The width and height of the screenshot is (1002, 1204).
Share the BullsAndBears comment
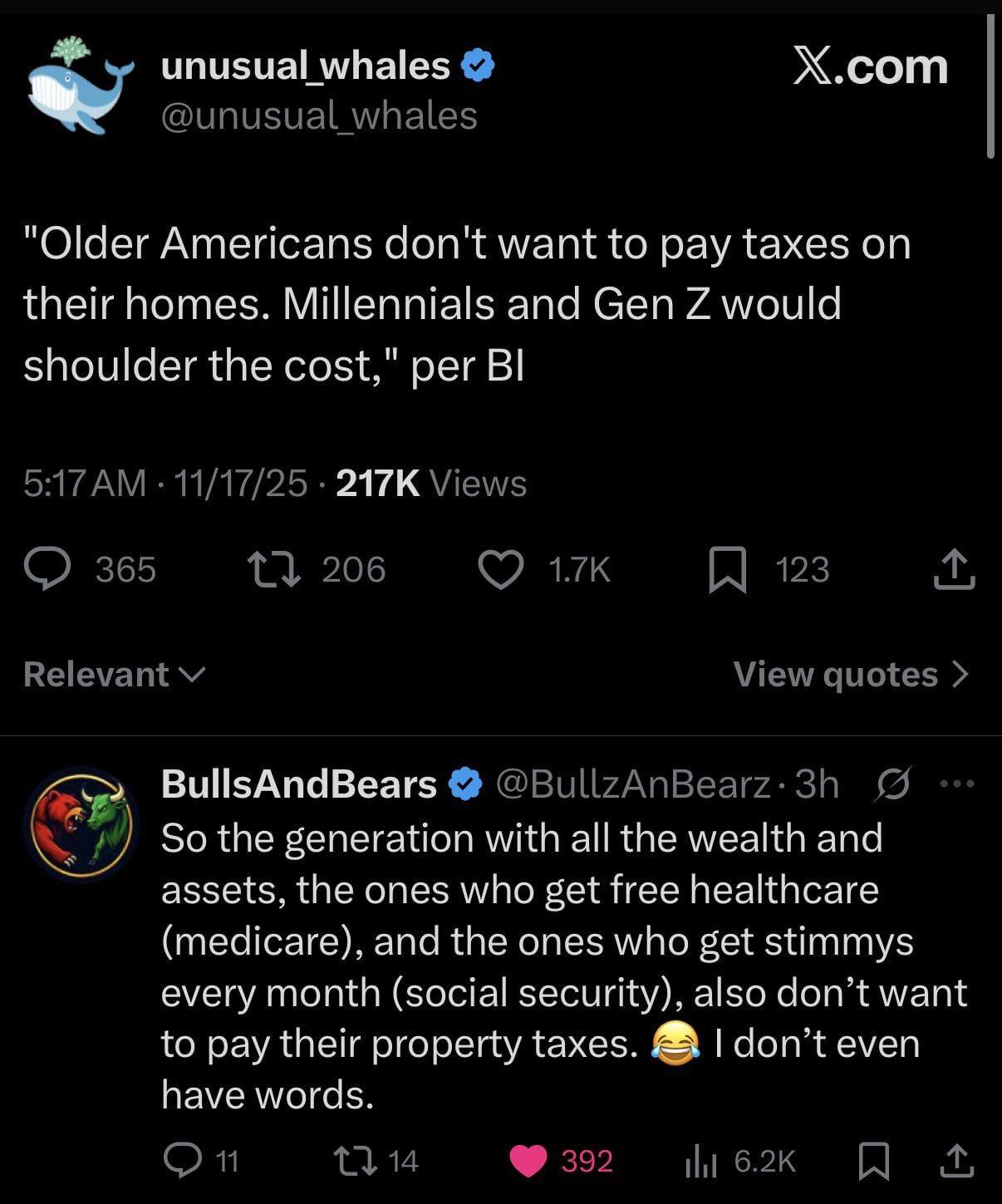[955, 1160]
